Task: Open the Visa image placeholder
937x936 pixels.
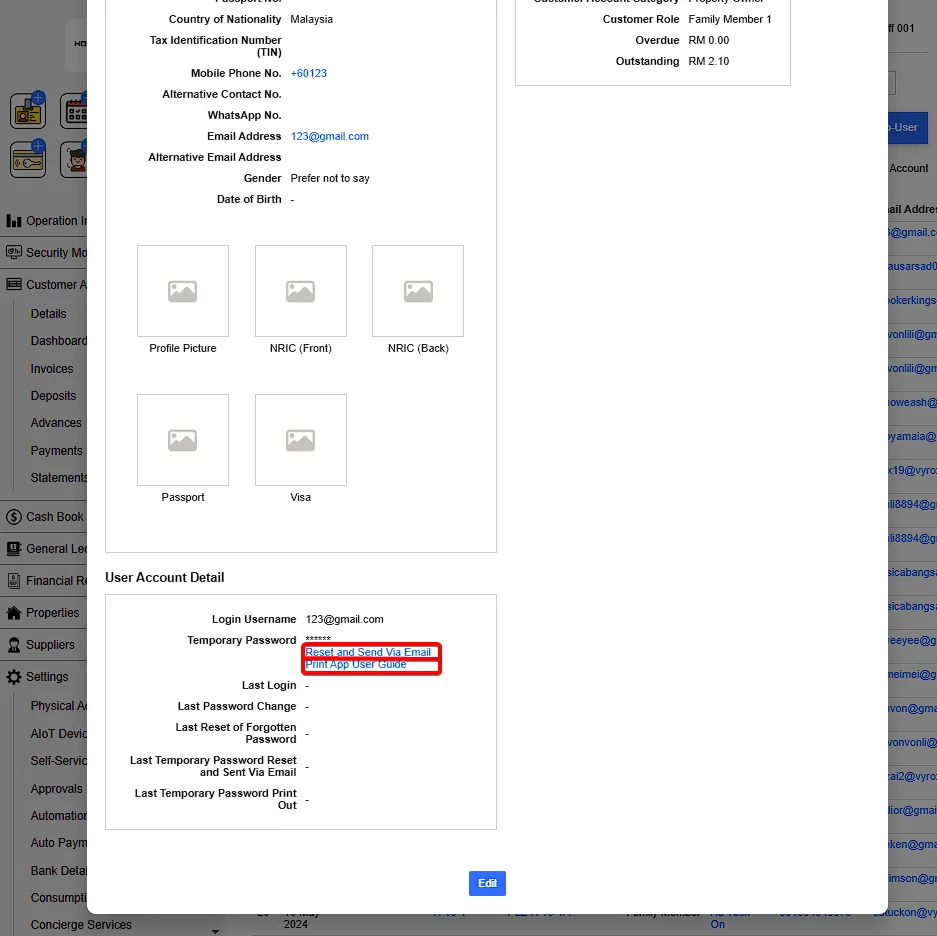Action: (x=301, y=440)
